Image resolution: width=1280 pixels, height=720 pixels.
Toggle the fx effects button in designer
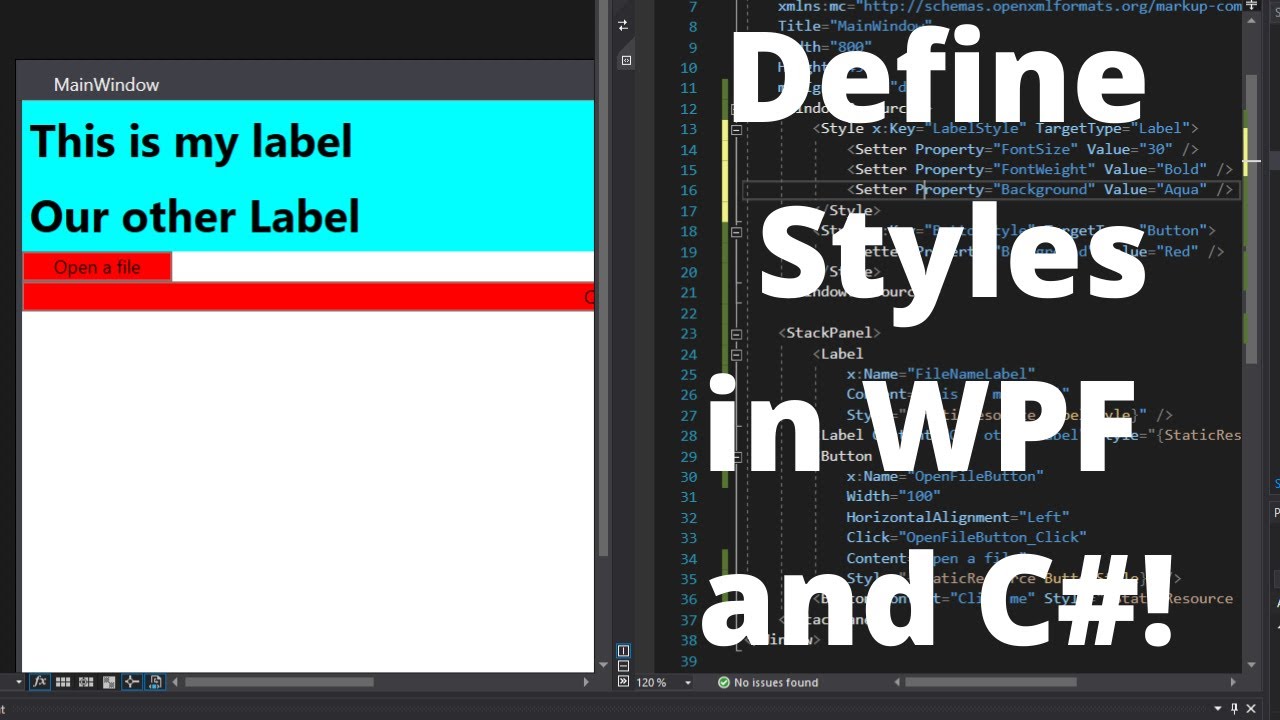40,682
